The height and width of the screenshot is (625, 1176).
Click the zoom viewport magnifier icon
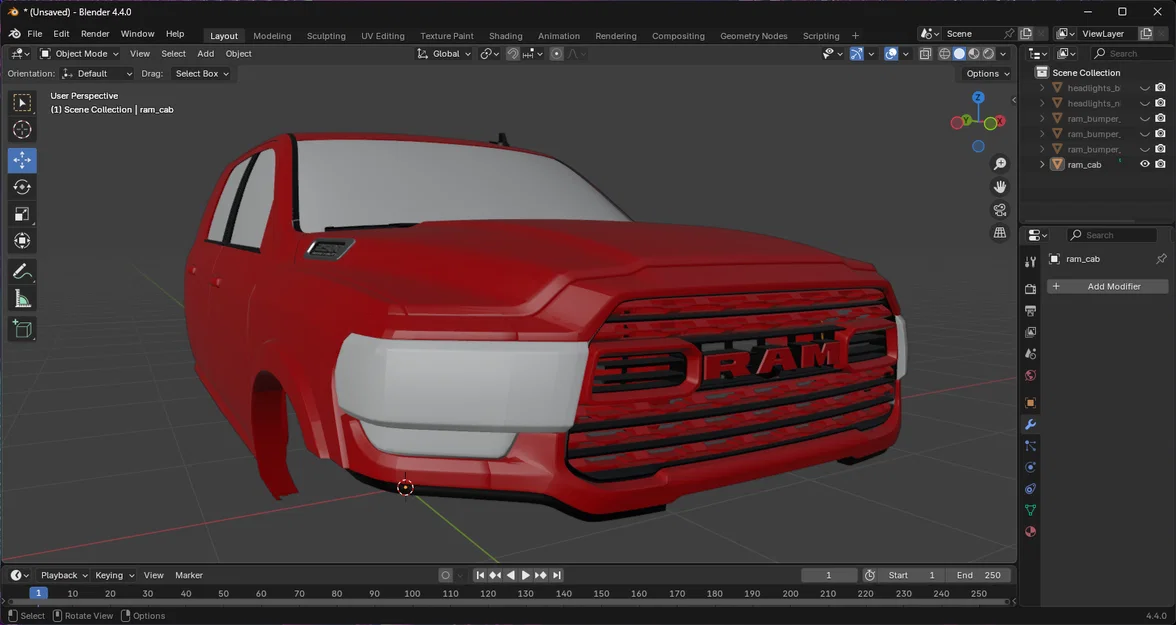(1000, 164)
